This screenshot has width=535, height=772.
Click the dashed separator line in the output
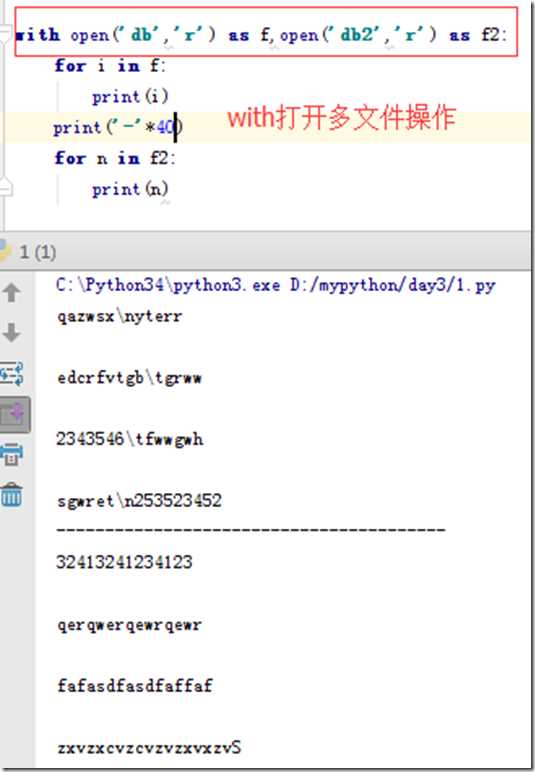tap(251, 530)
